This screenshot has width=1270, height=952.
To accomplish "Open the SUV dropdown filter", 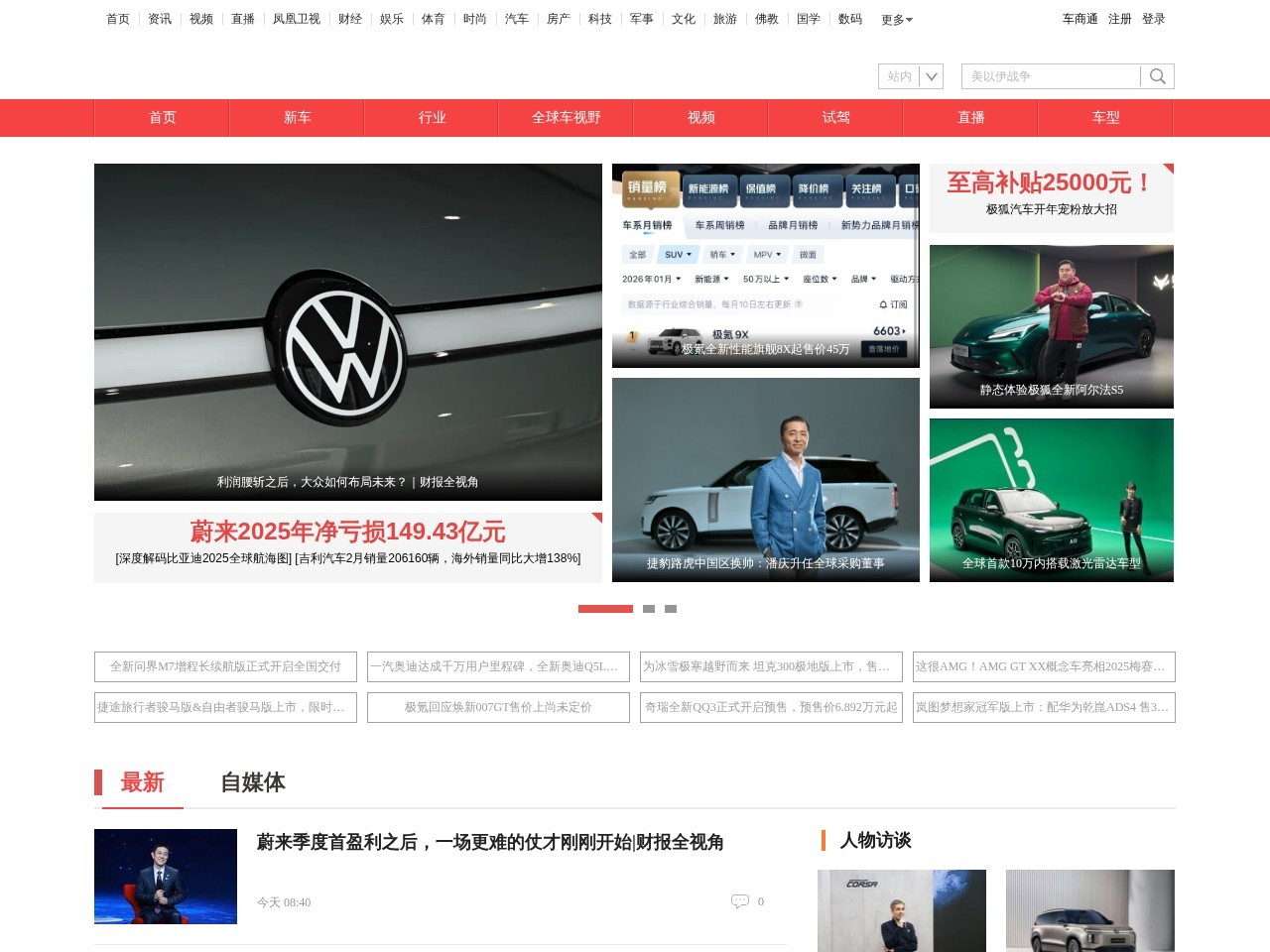I will tap(677, 255).
